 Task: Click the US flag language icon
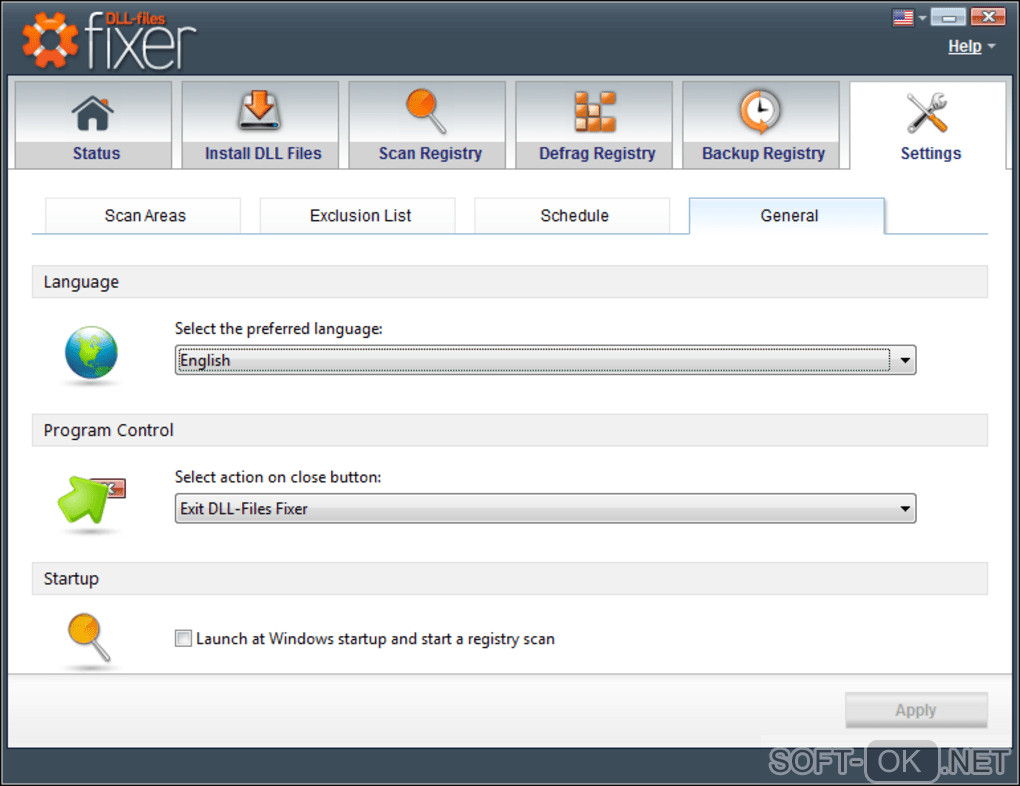click(x=903, y=17)
